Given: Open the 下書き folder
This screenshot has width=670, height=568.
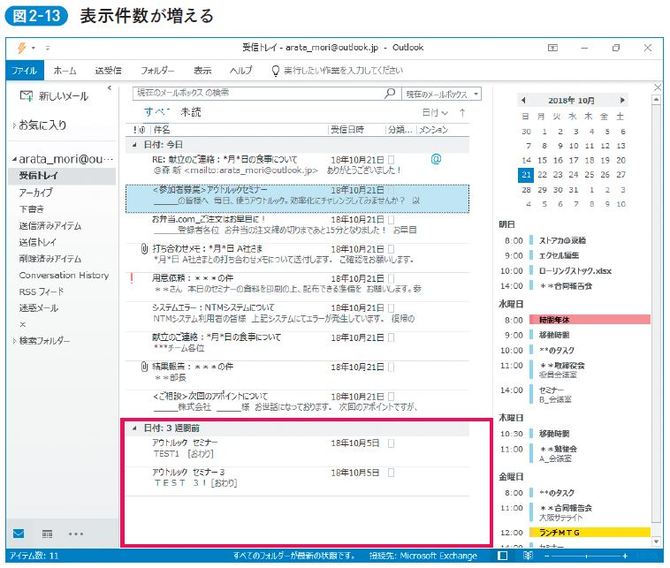Looking at the screenshot, I should pos(32,209).
